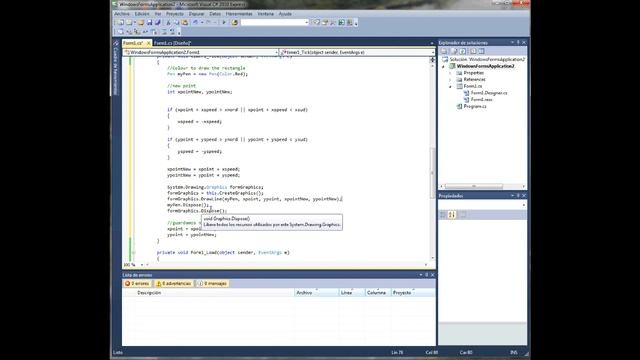
Task: Click the Refresh icon in Solution Explorer
Action: [x=463, y=51]
